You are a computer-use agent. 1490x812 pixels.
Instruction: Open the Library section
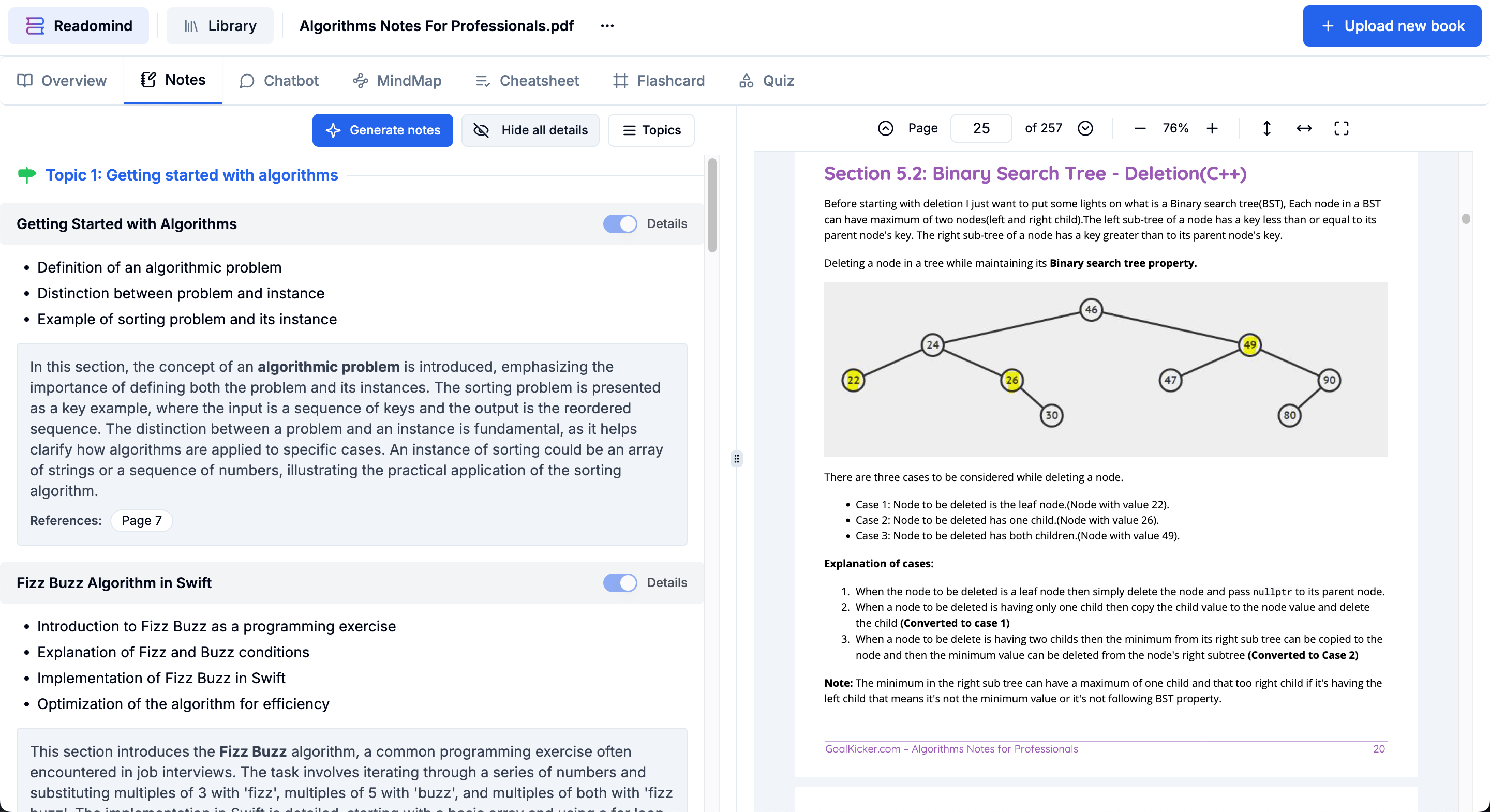tap(220, 26)
